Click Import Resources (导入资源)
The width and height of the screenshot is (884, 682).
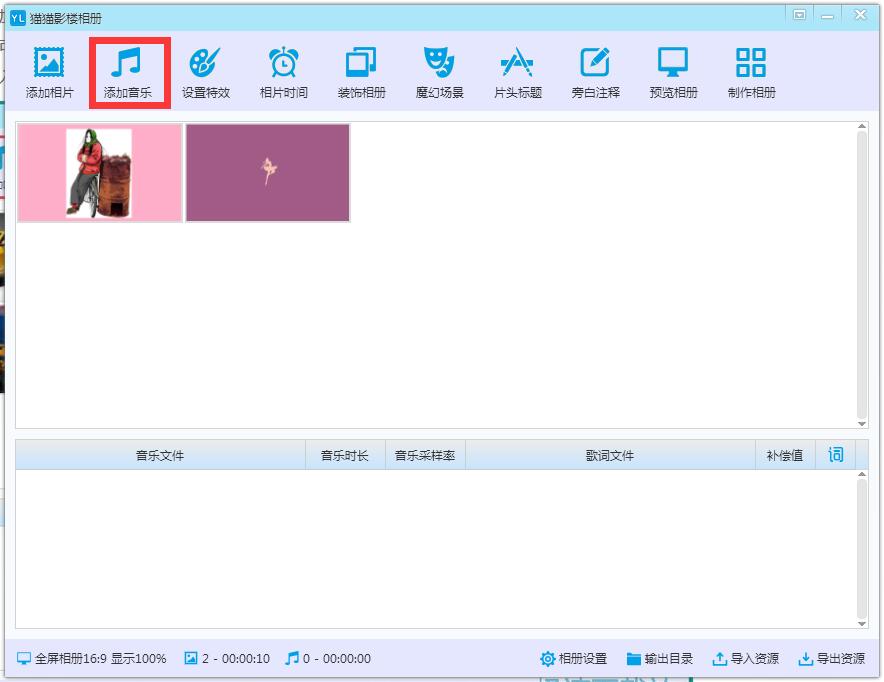(745, 659)
